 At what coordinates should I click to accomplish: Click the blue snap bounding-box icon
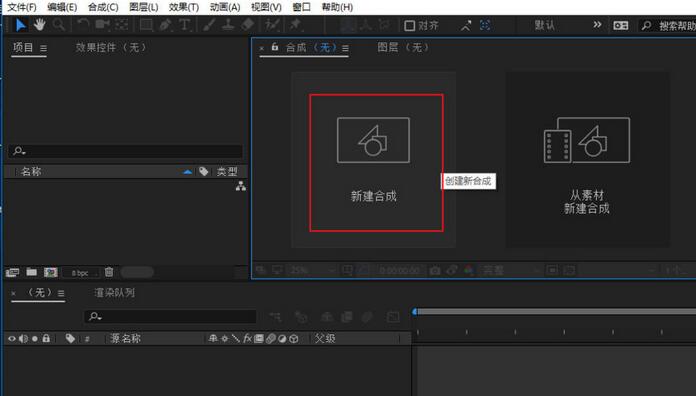pyautogui.click(x=485, y=25)
